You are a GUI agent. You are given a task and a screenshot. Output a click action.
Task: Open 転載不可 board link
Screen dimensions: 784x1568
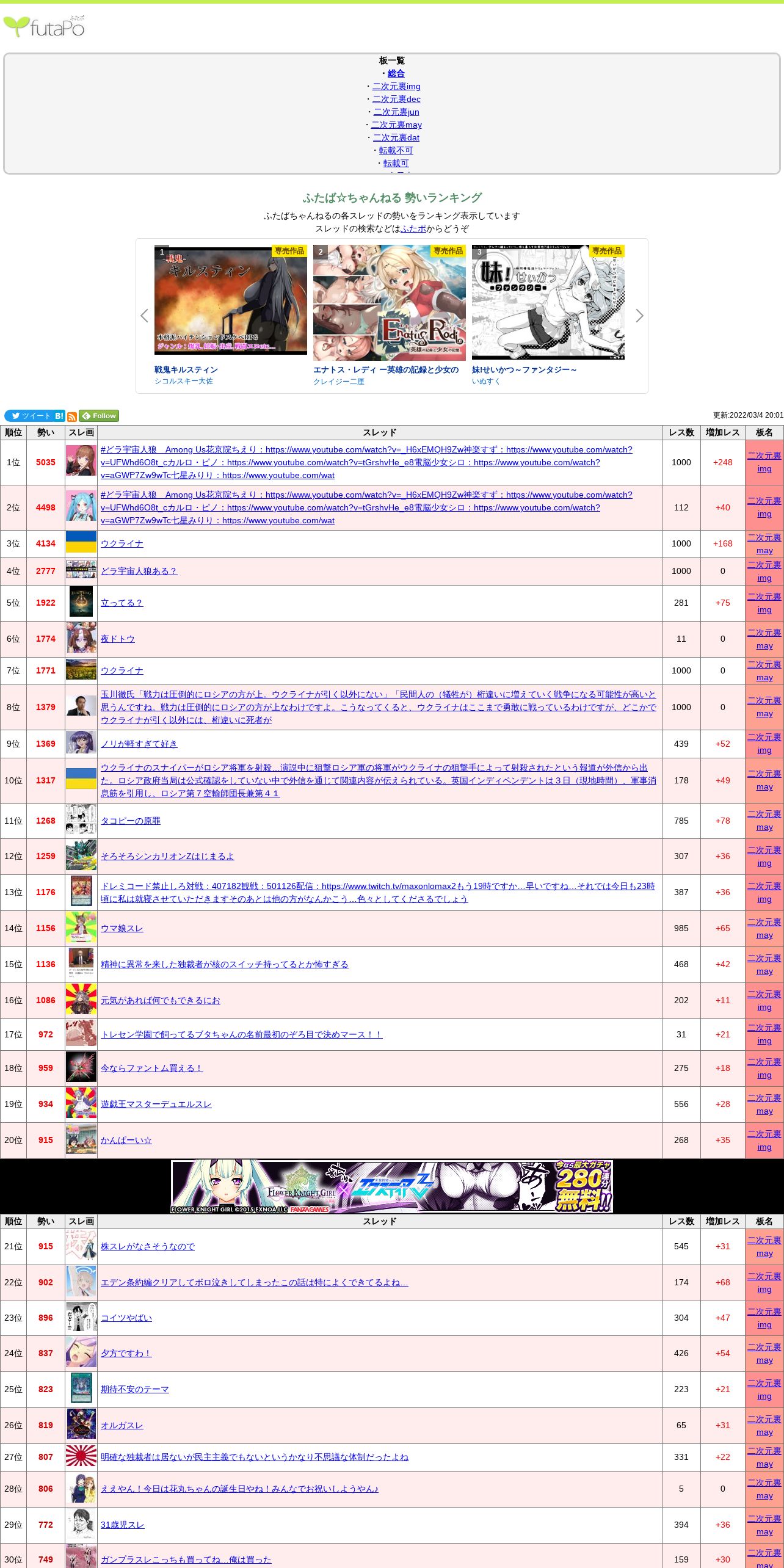[x=396, y=150]
